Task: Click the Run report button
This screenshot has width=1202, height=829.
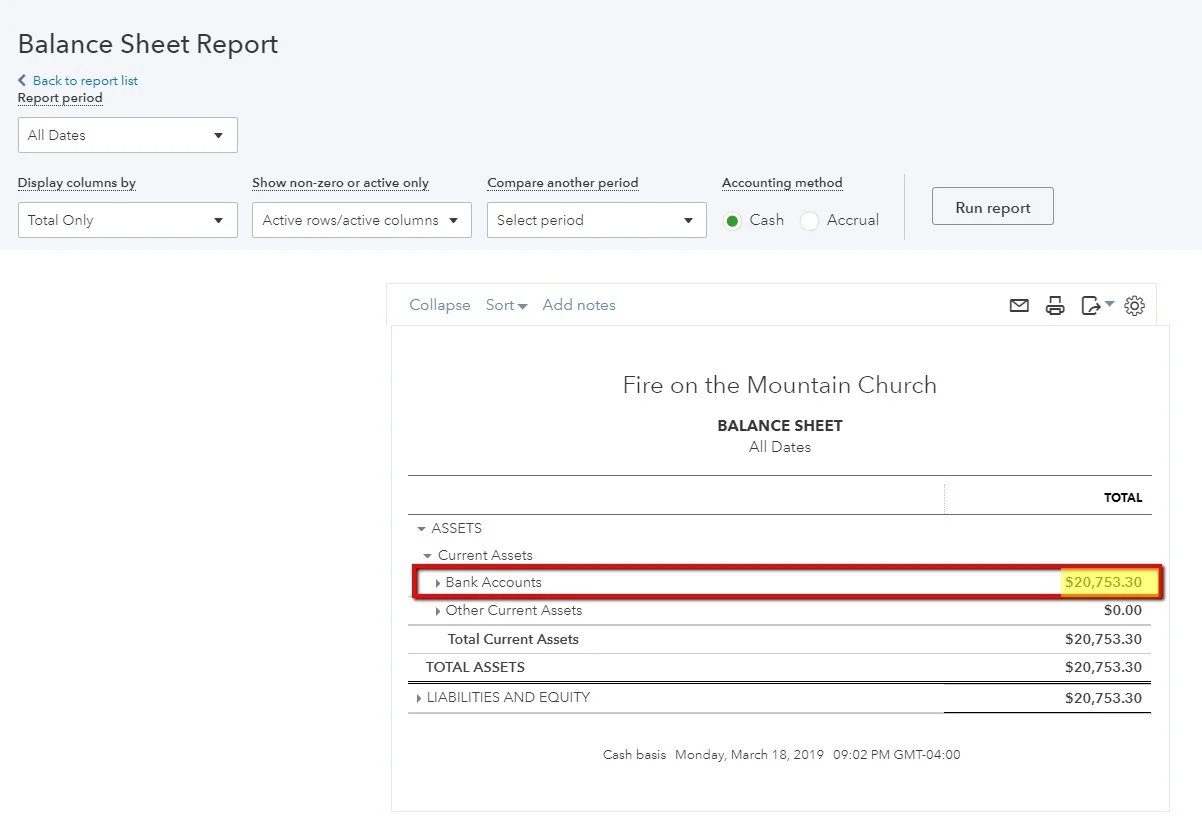Action: coord(992,207)
